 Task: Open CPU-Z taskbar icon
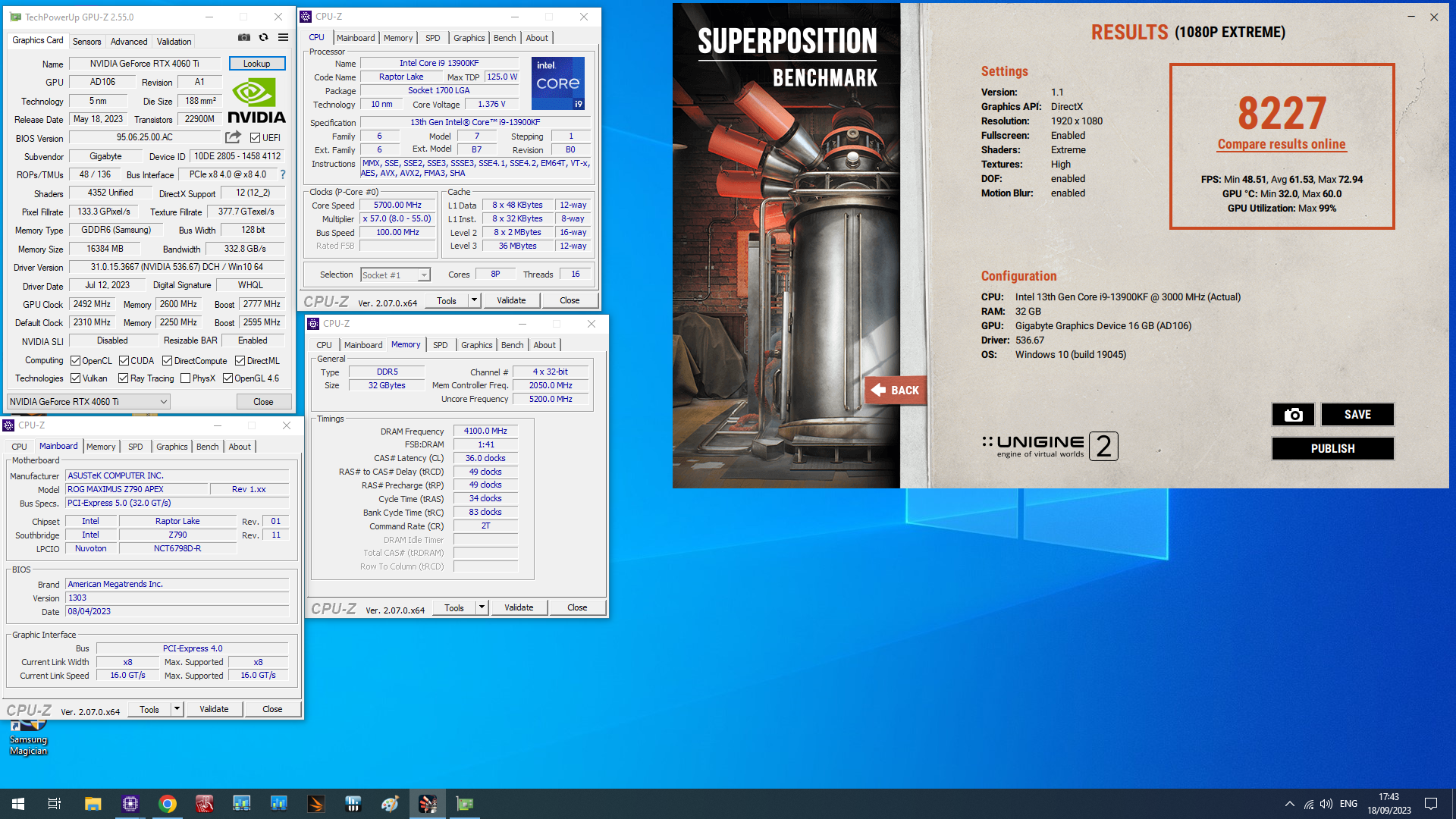(x=130, y=804)
